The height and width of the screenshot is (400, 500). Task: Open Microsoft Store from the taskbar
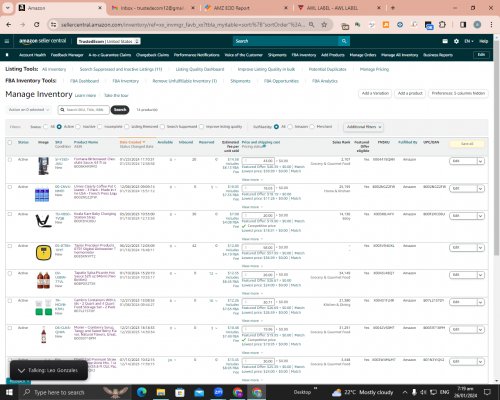coord(180,392)
